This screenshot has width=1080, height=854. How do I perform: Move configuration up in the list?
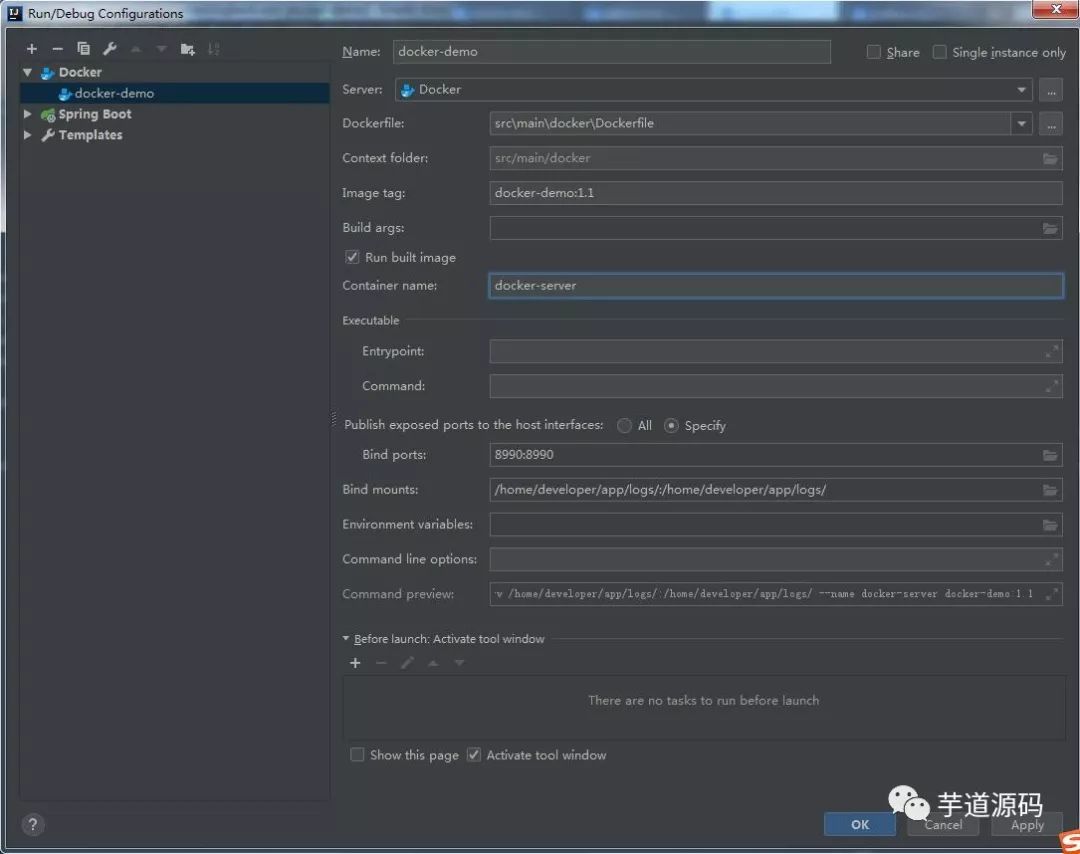[x=136, y=49]
